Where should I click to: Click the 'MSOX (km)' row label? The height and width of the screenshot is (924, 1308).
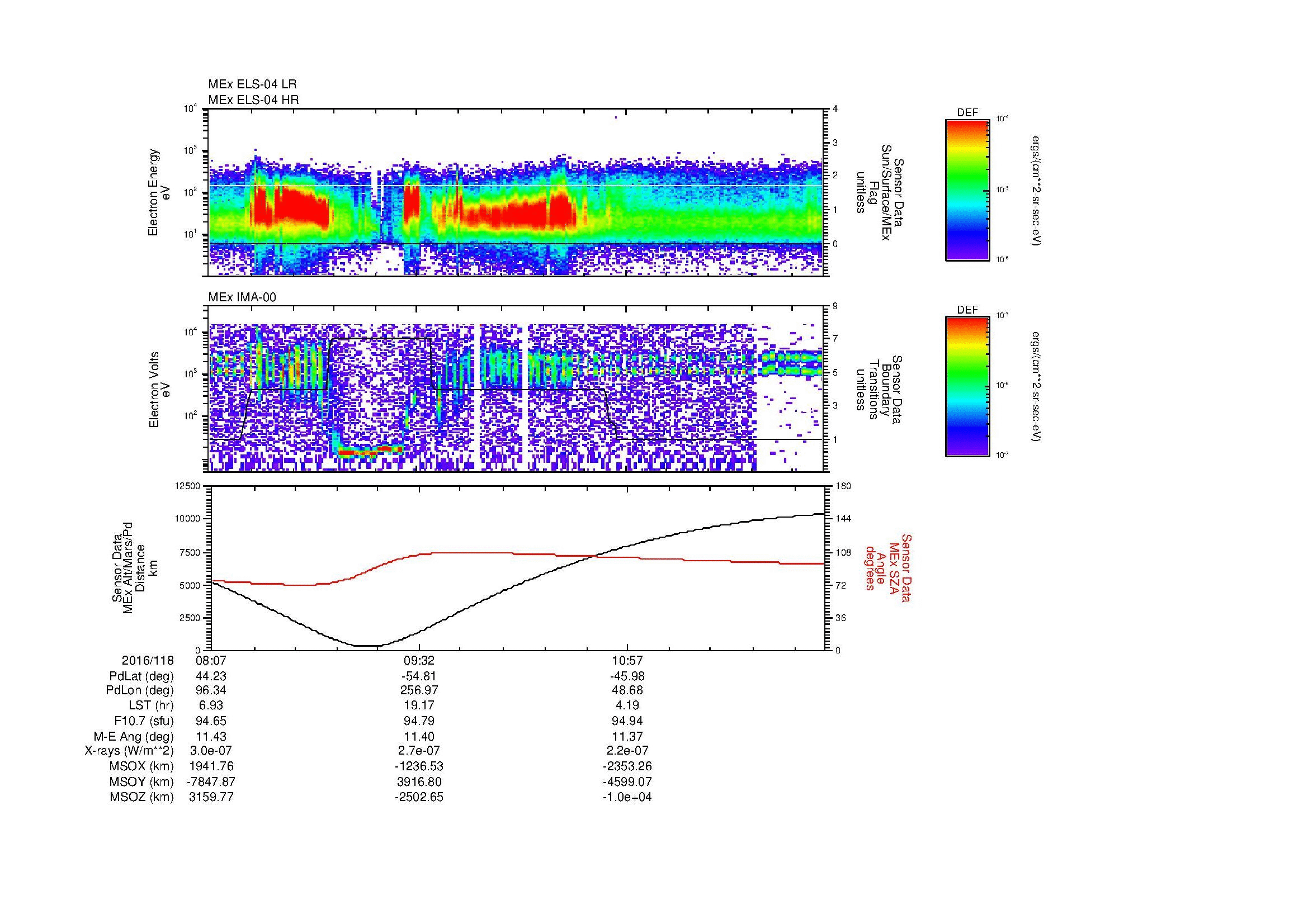141,766
